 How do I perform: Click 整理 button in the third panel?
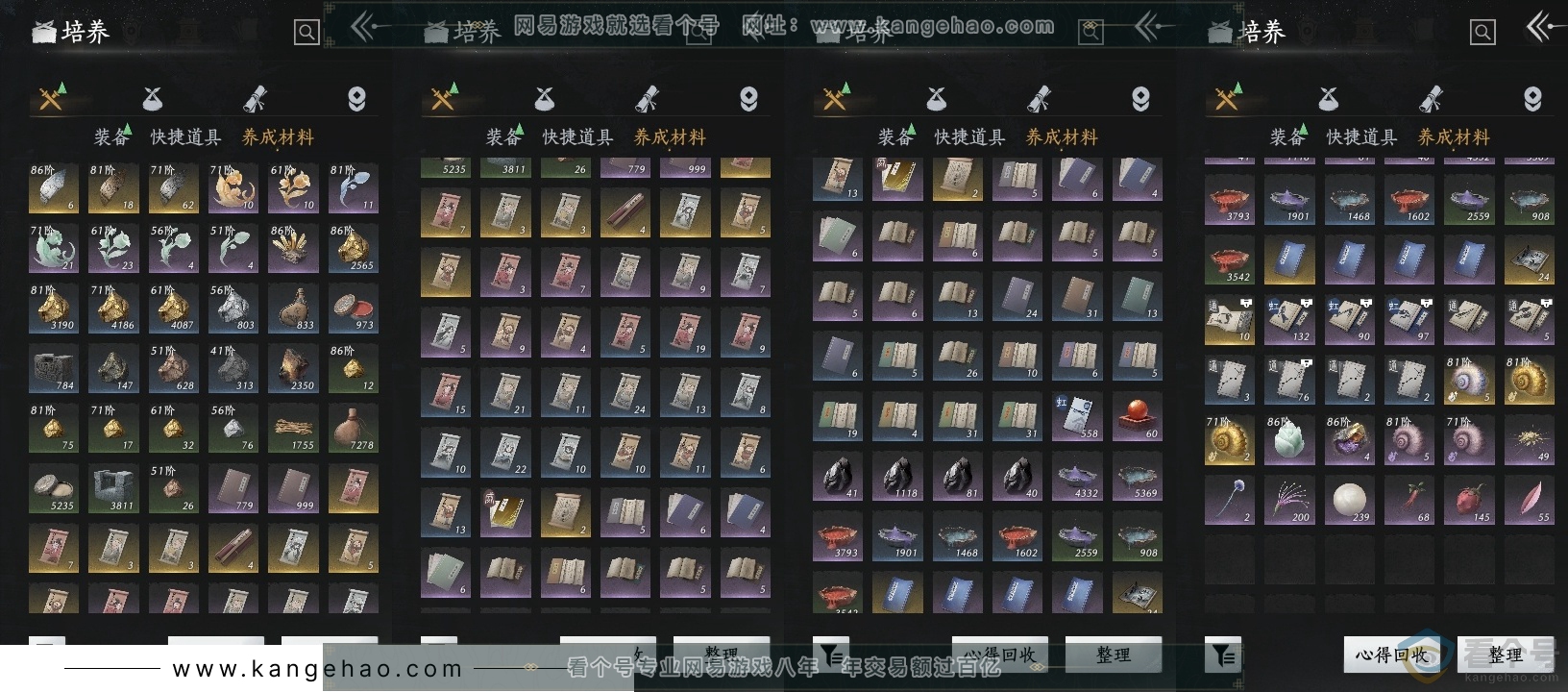point(1114,655)
